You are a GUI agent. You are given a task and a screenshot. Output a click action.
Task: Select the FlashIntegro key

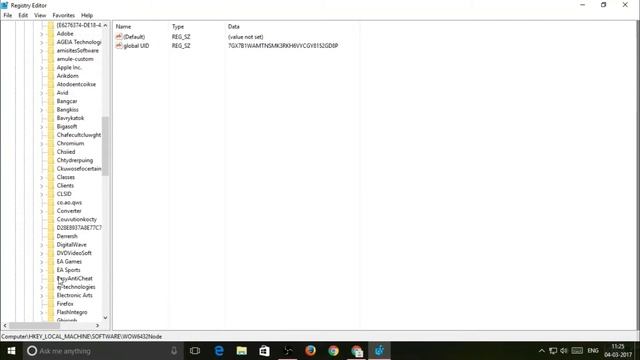72,312
